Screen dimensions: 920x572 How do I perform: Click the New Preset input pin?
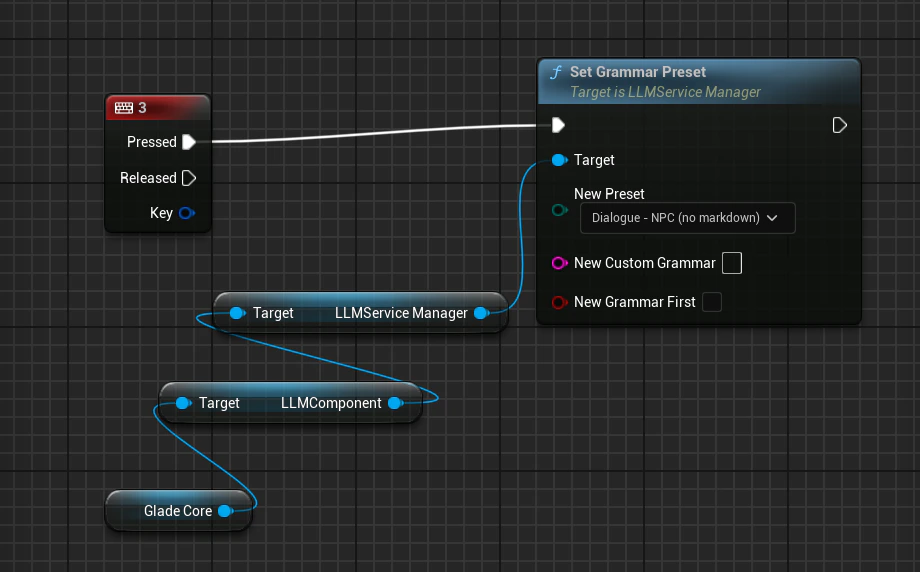click(560, 210)
